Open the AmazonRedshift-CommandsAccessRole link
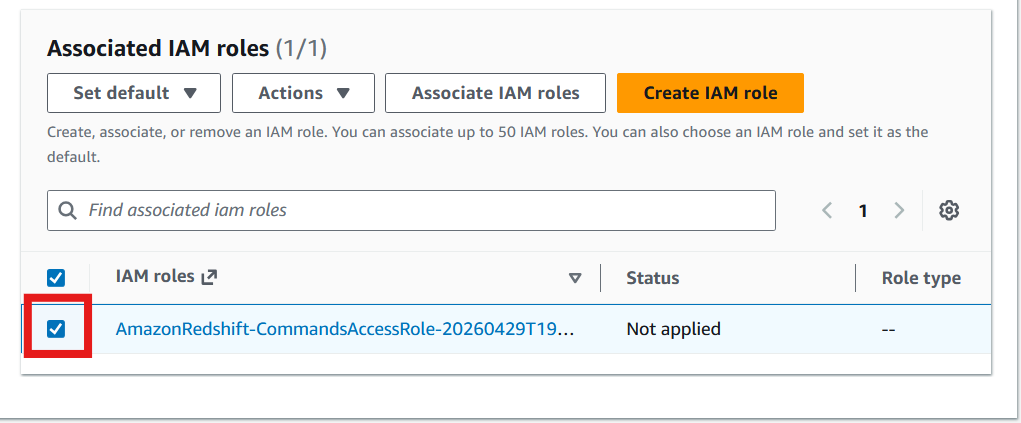1021x423 pixels. (x=345, y=329)
